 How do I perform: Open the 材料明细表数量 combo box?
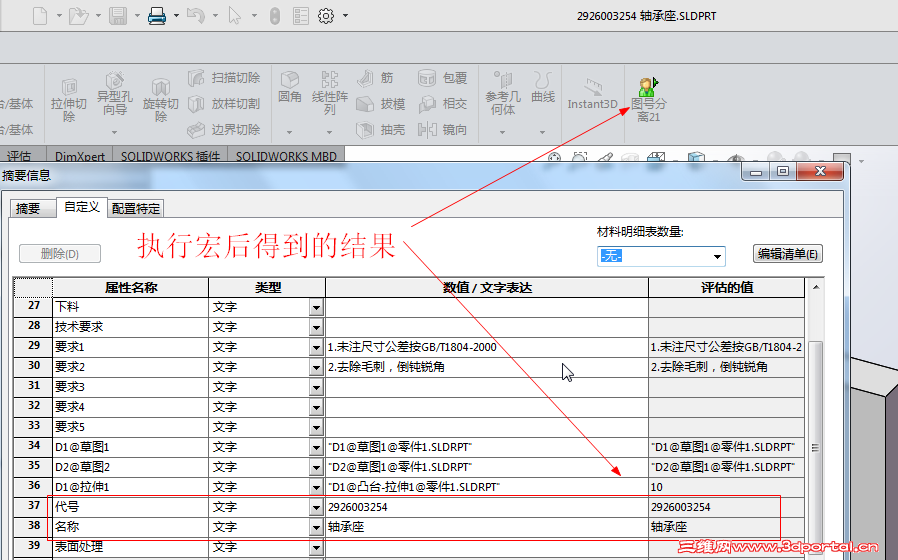(661, 256)
